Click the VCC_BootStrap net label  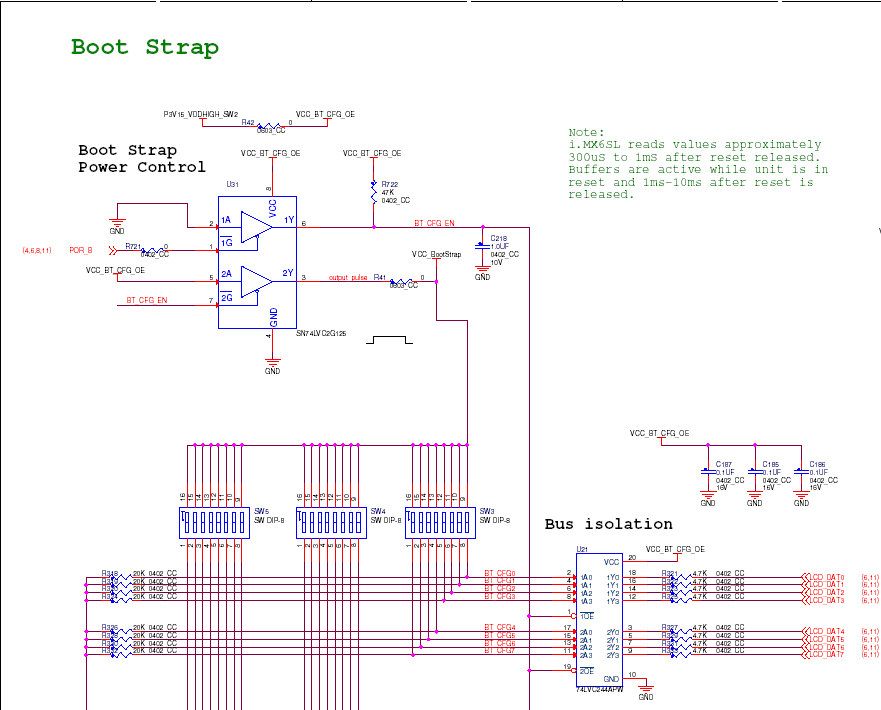pos(437,254)
